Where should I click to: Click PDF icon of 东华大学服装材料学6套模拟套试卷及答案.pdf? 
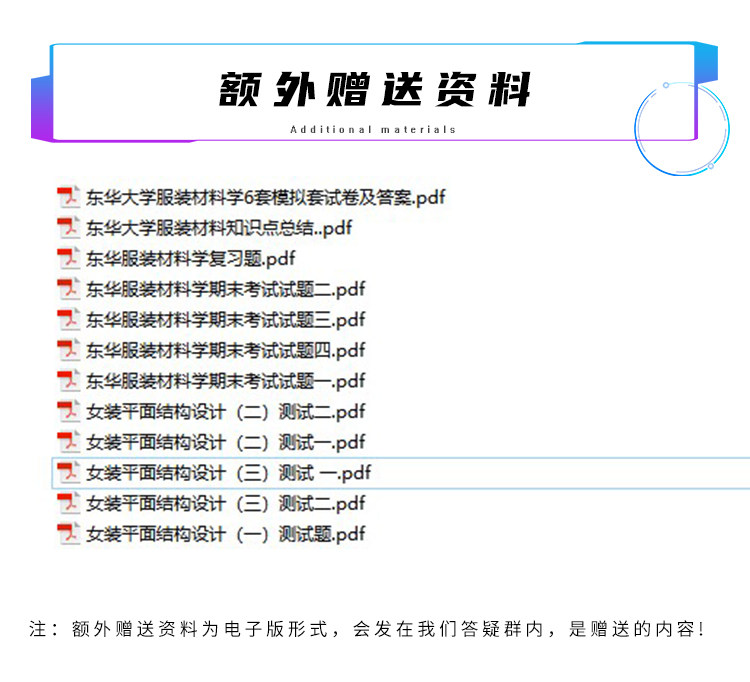coord(68,197)
